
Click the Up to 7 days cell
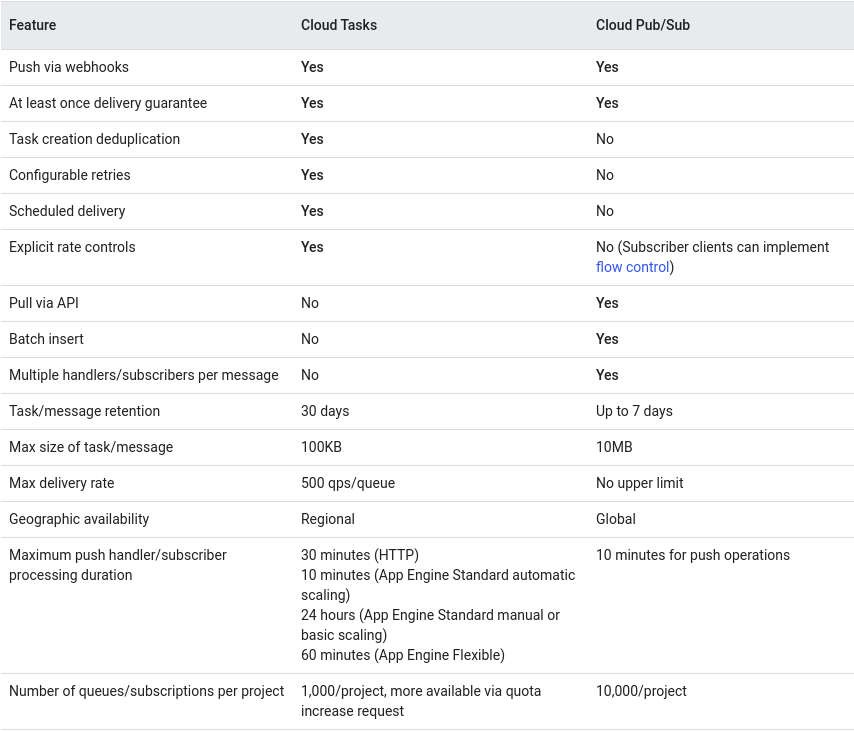(x=634, y=411)
